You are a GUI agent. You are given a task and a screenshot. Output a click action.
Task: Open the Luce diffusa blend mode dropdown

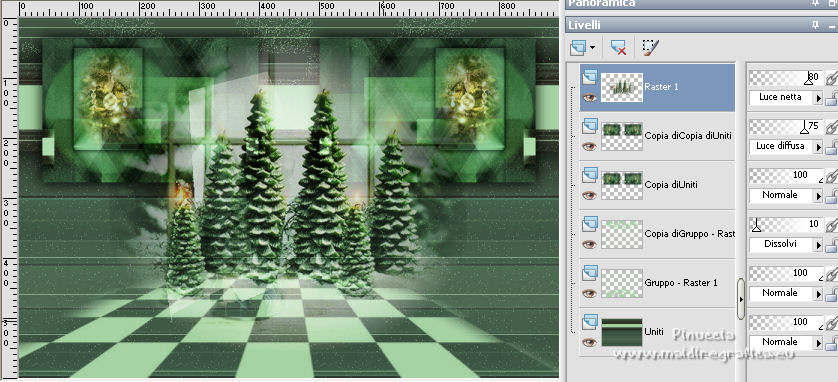coord(818,147)
